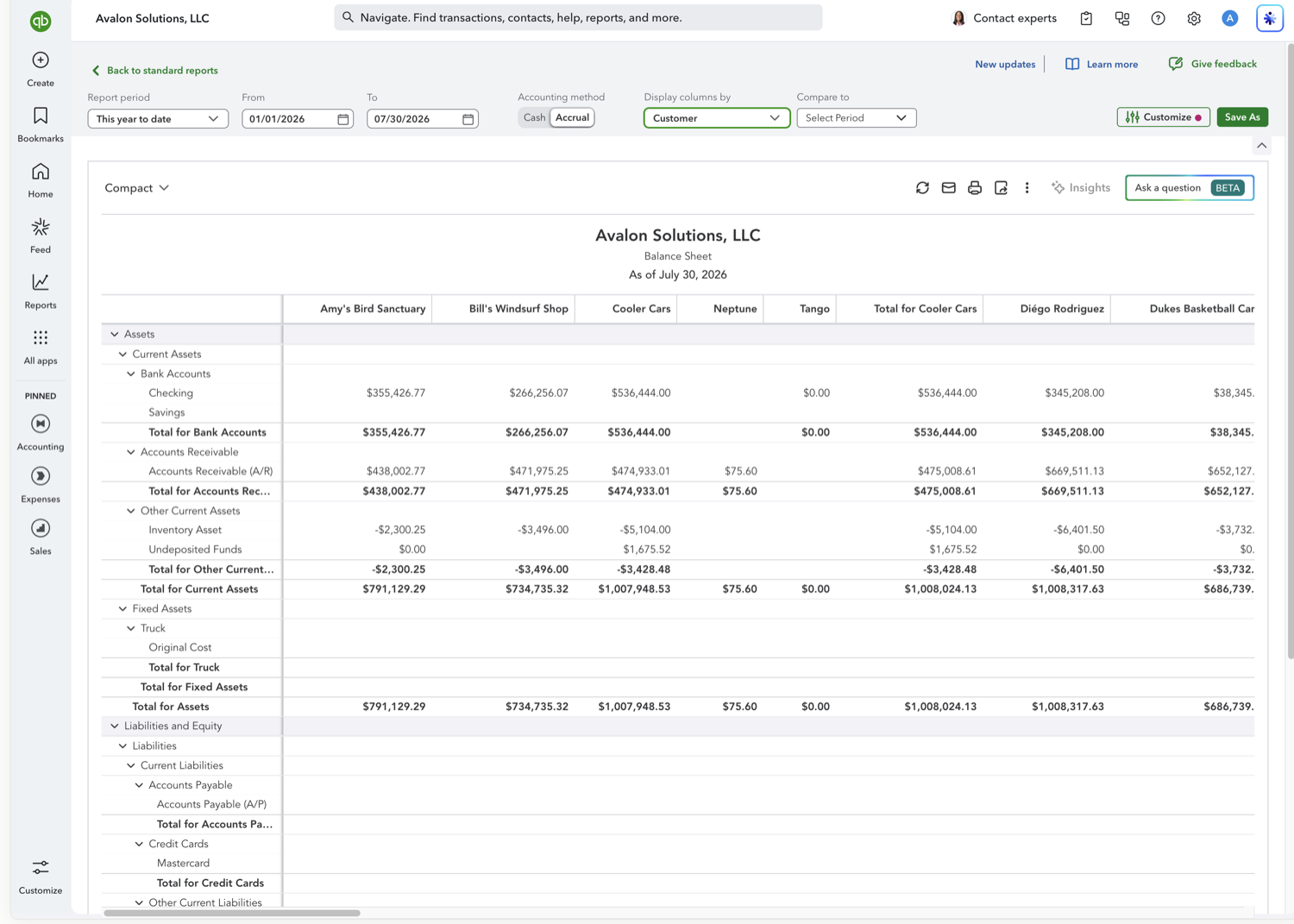Open the AI assistant sparkle icon

coord(1269,18)
